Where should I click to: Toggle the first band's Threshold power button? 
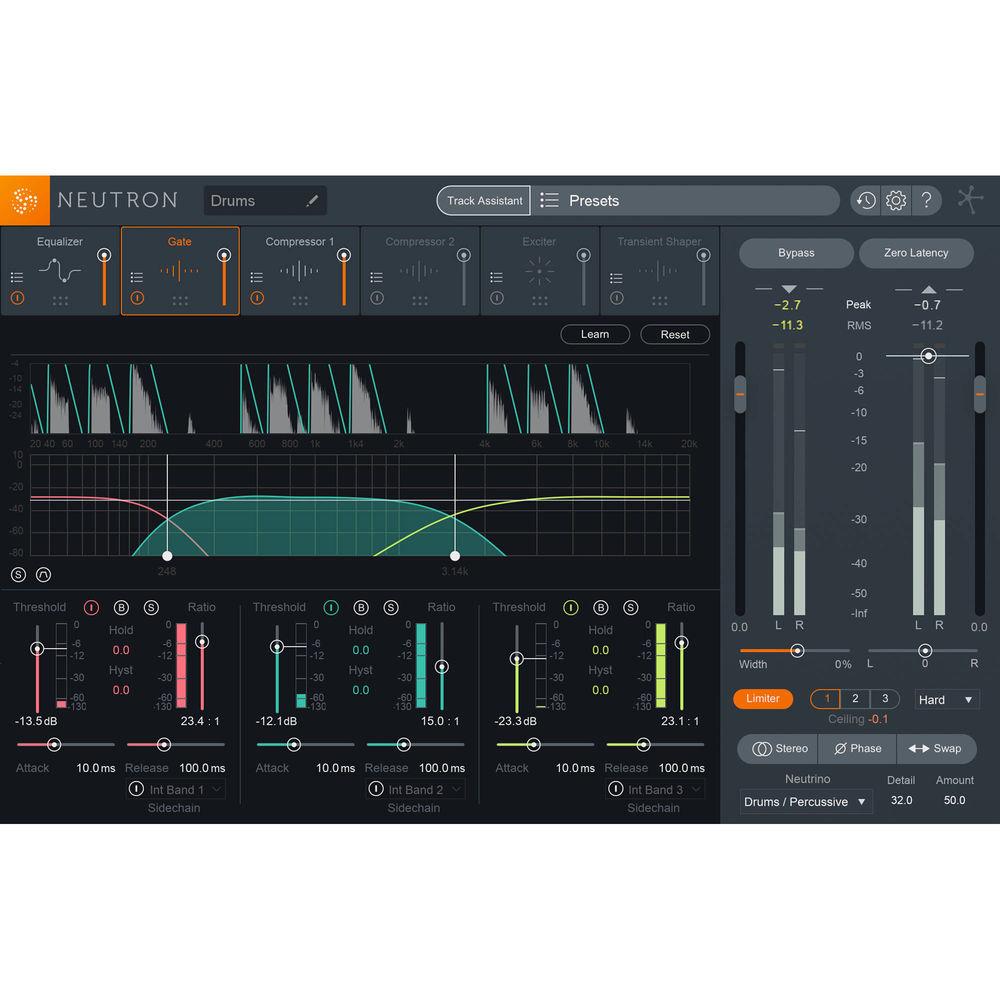(90, 607)
